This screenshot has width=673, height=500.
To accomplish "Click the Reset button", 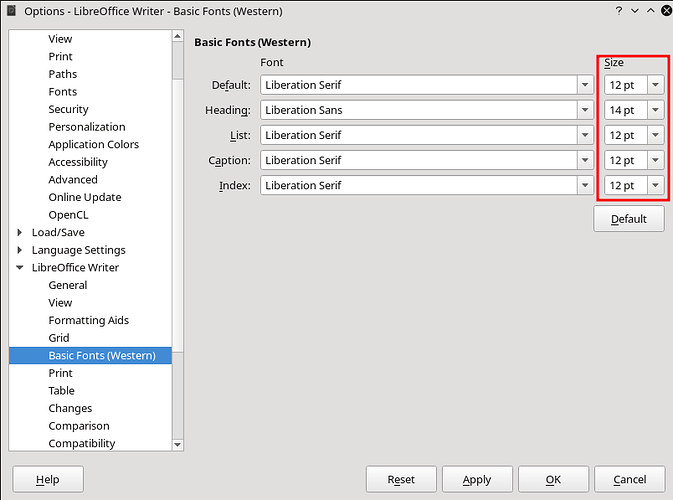I will 401,479.
